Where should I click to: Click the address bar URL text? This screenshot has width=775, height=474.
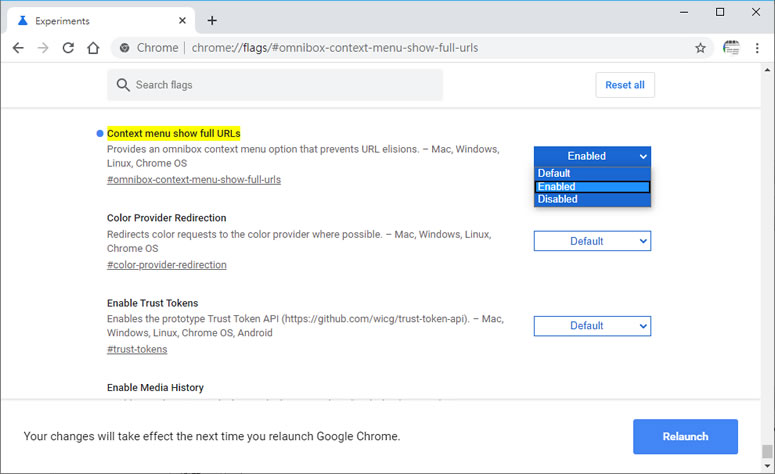click(335, 48)
